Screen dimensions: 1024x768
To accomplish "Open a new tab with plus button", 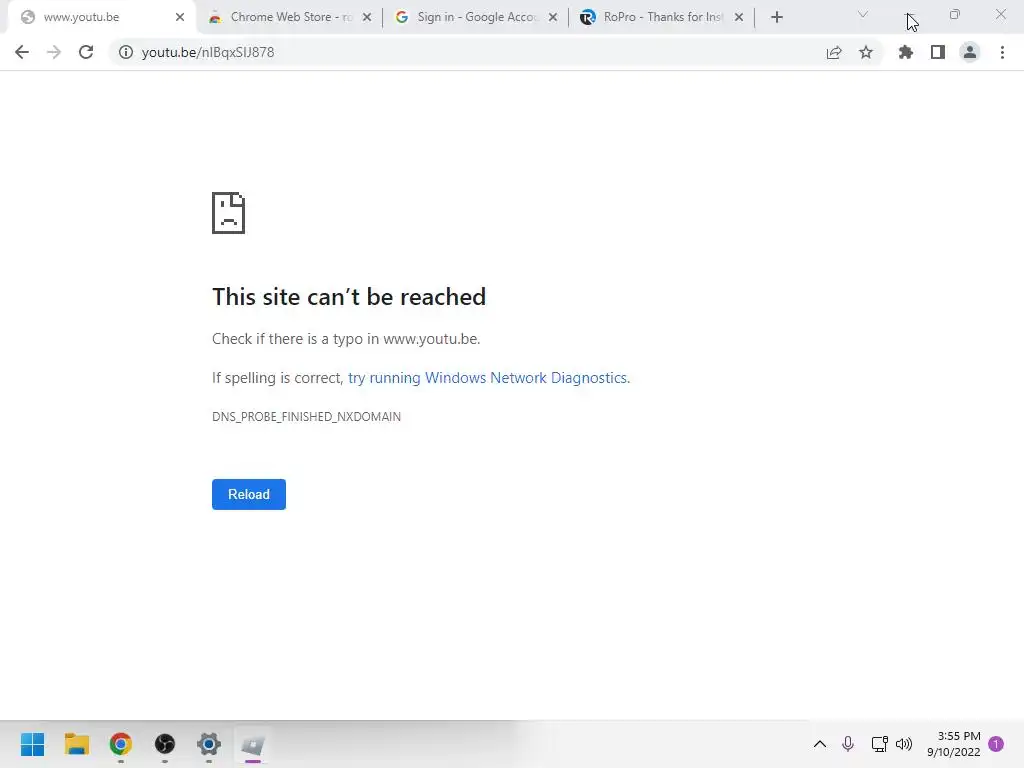I will 776,18.
